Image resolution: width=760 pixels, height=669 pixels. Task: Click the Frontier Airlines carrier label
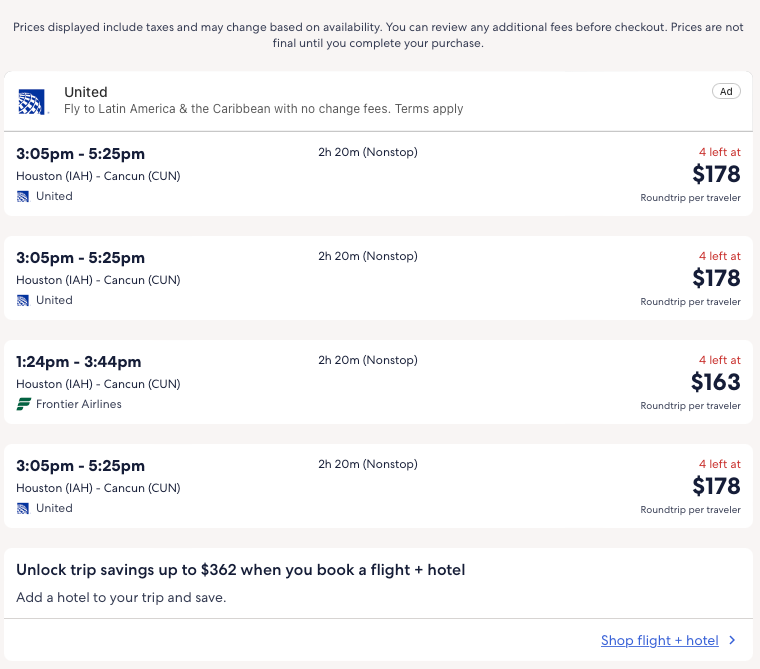click(79, 404)
